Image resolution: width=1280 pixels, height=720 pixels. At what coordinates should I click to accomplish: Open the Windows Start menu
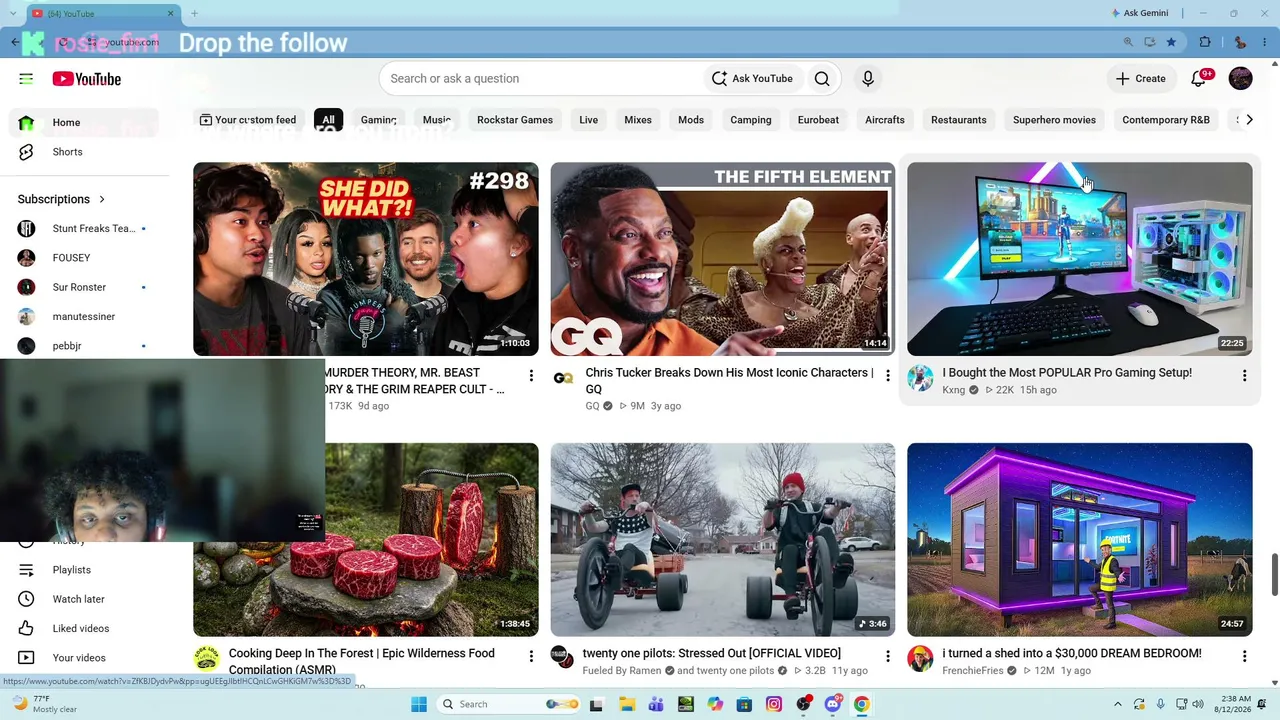pos(419,704)
